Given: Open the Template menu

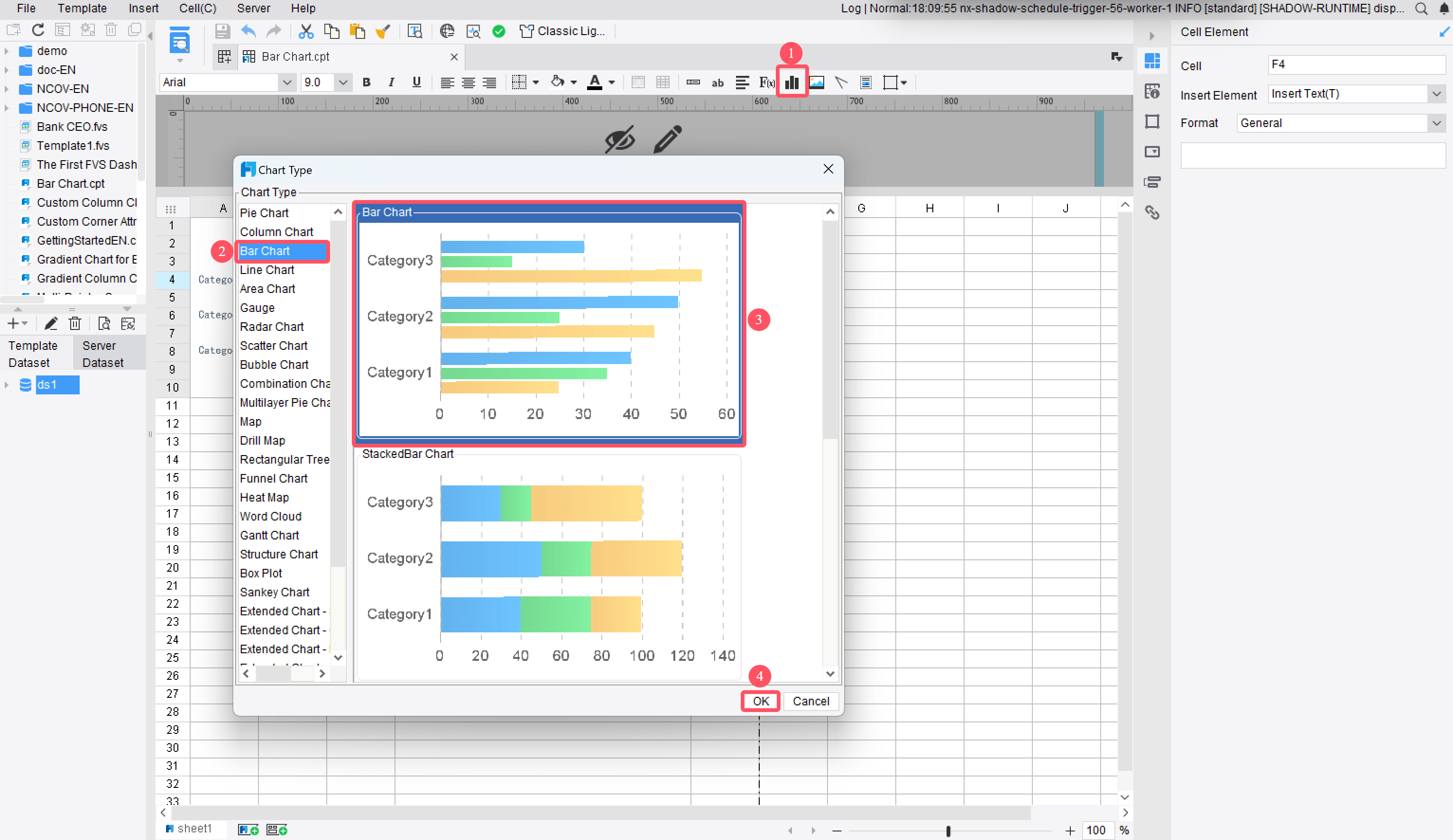Looking at the screenshot, I should (x=82, y=8).
